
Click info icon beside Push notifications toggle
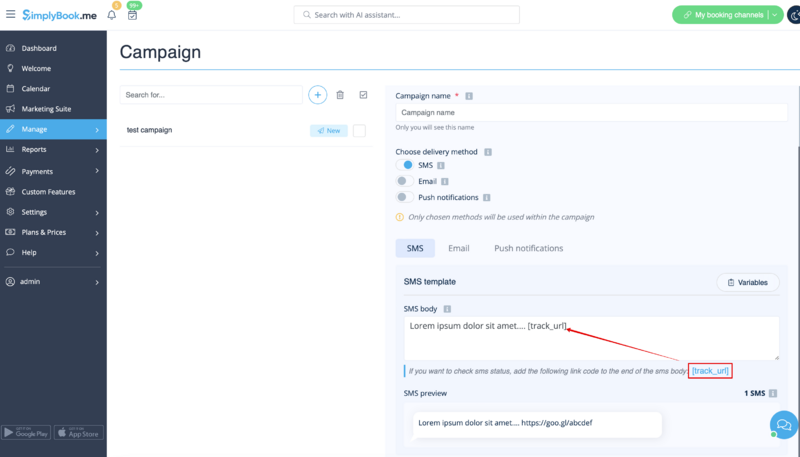click(x=487, y=197)
